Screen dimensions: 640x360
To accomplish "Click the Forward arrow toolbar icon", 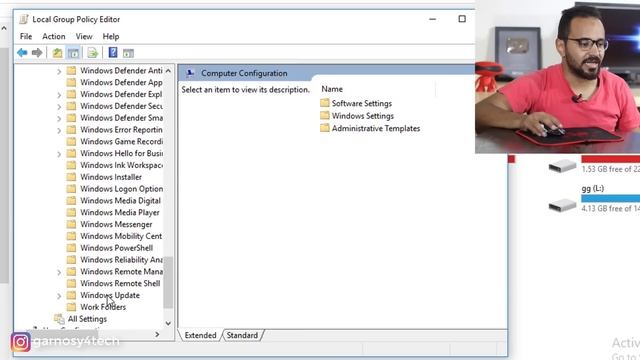I will click(x=37, y=53).
